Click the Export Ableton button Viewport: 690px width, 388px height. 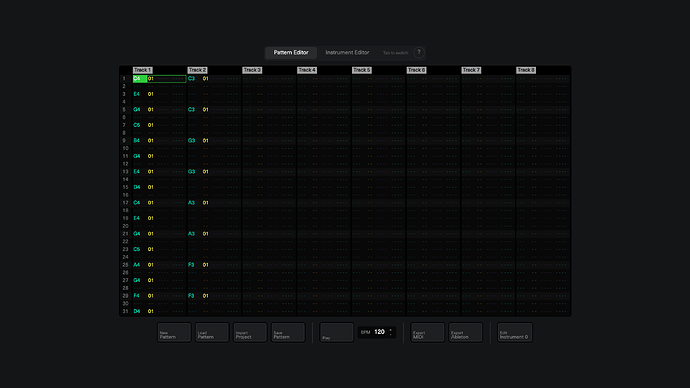point(466,333)
